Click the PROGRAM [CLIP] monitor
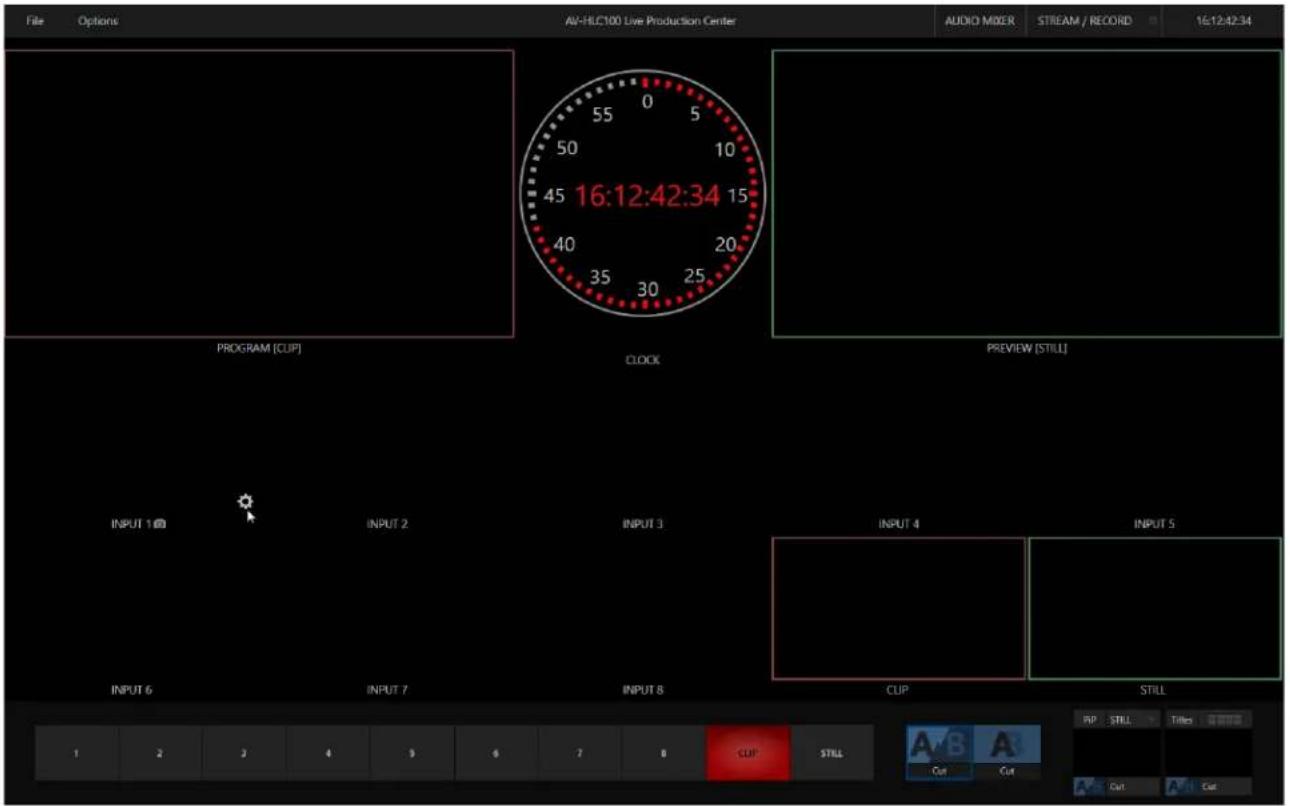 click(x=259, y=194)
